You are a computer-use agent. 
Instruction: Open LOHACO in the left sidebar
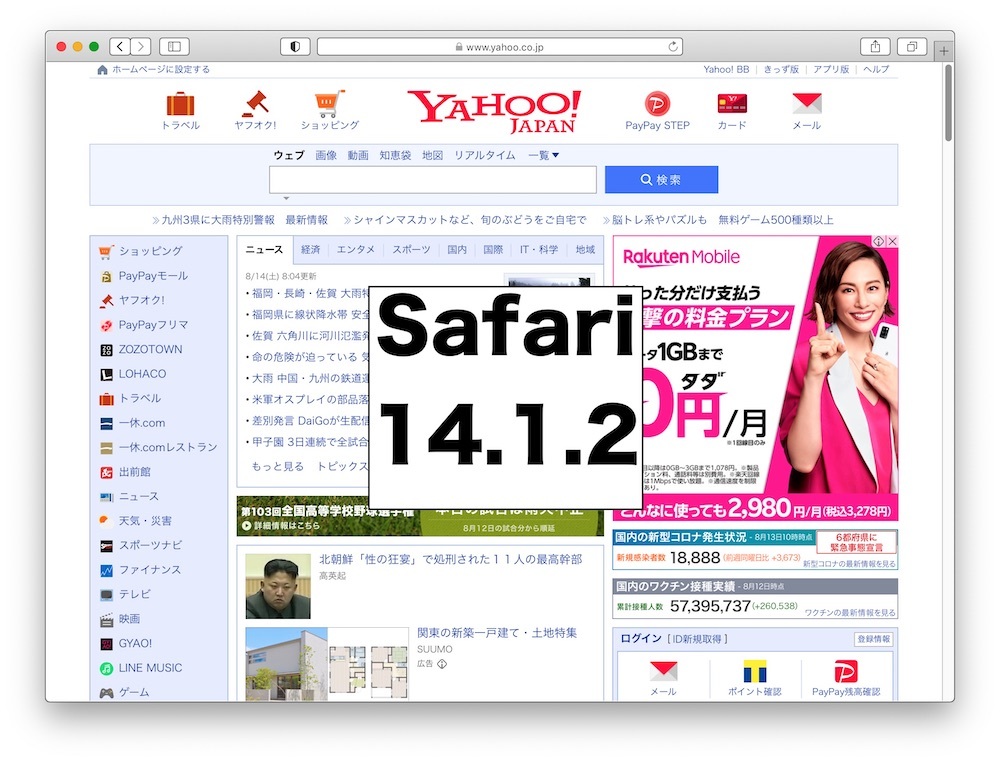(142, 374)
